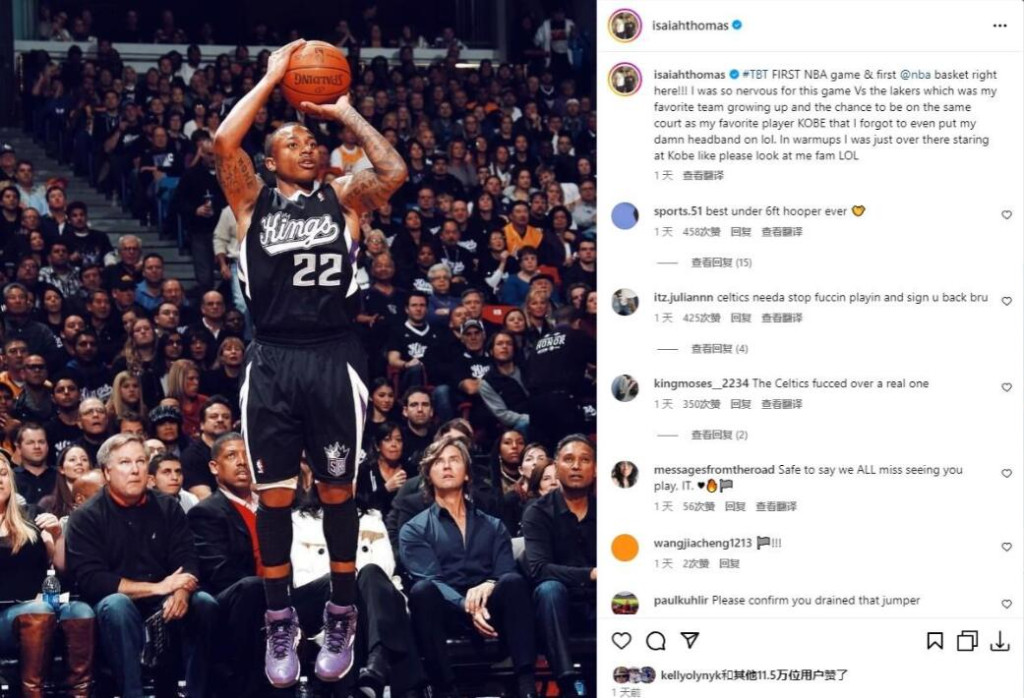Screen dimensions: 1024x698
Task: Reply to the messagesfromtheroad comment
Action: tap(735, 506)
